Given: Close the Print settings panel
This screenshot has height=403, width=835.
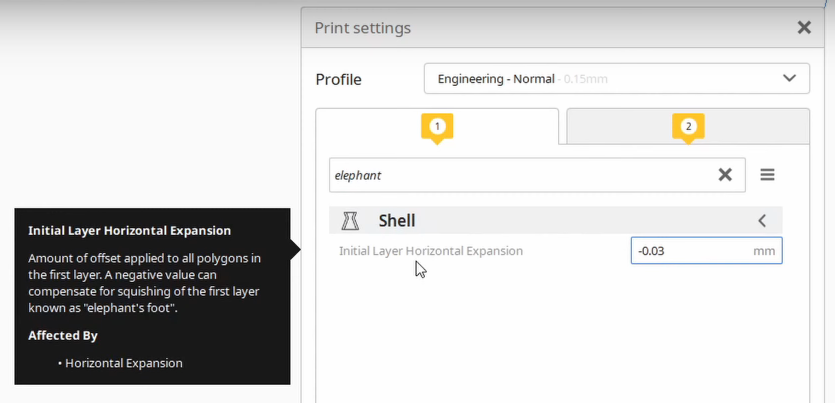Looking at the screenshot, I should tap(804, 28).
